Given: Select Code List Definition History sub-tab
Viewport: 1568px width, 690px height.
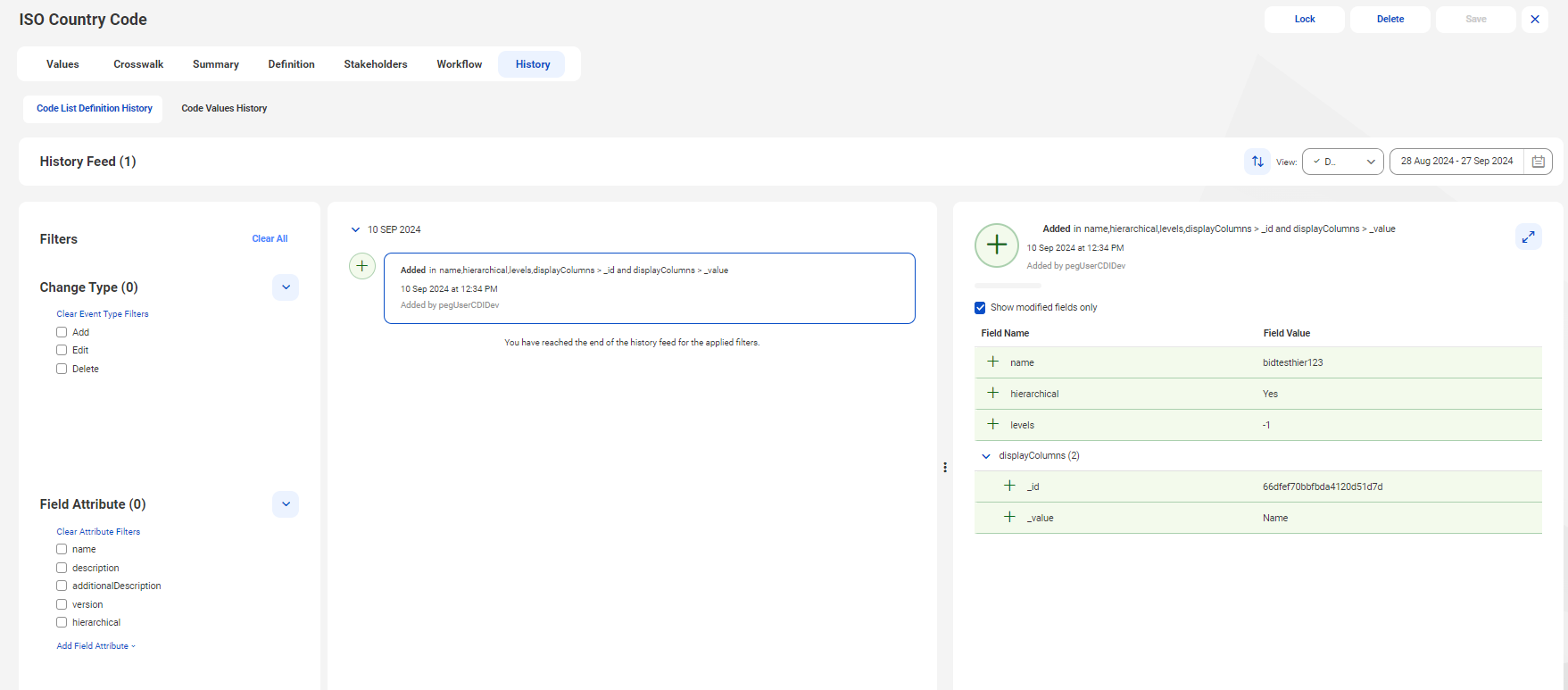Looking at the screenshot, I should click(x=94, y=108).
